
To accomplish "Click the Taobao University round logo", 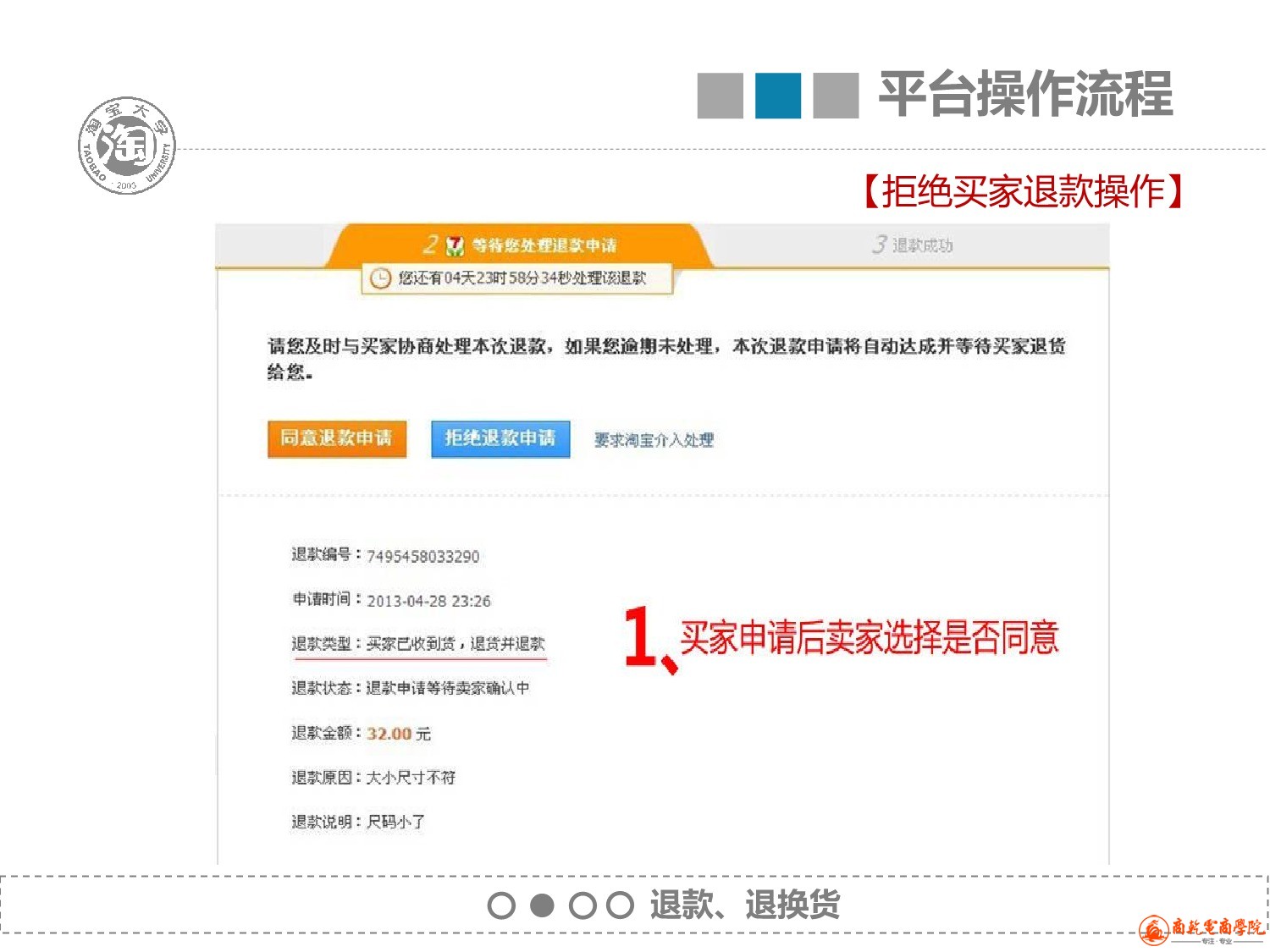I will (127, 145).
